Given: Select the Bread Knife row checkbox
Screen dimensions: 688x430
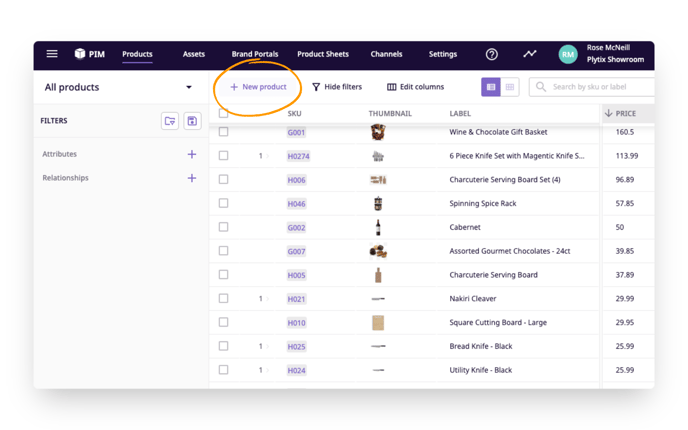Looking at the screenshot, I should coord(223,346).
